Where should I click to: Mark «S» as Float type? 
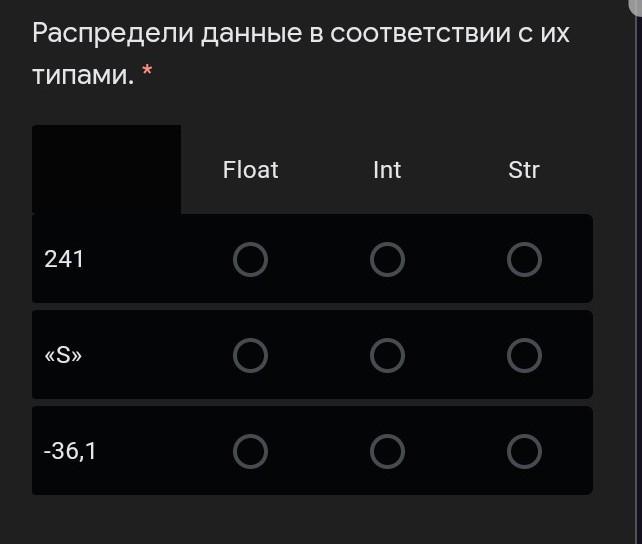click(250, 355)
